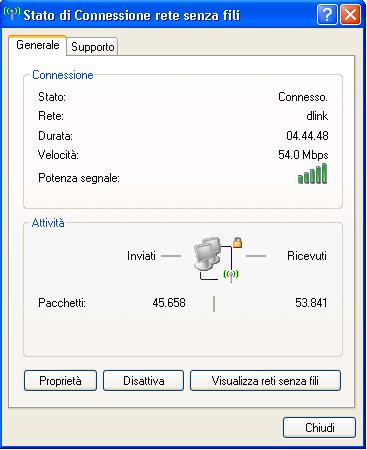Click the gold padlock security icon
The width and height of the screenshot is (367, 450).
coord(237,243)
